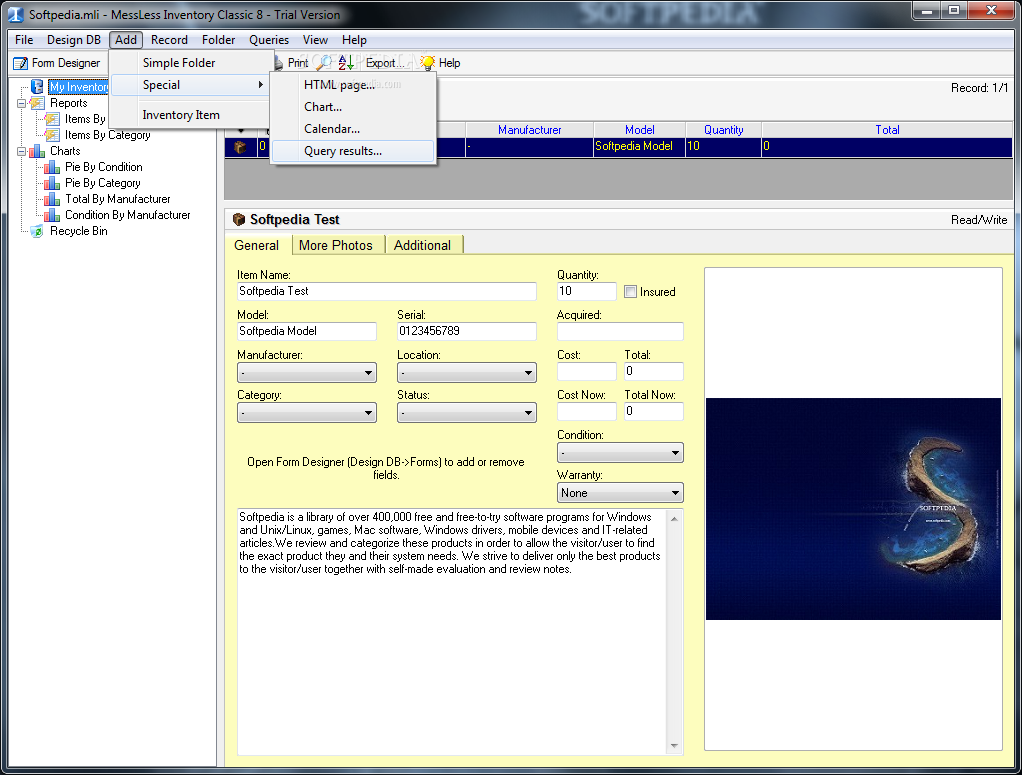Click the Pie By Condition chart icon
Image resolution: width=1022 pixels, height=775 pixels.
tap(52, 167)
